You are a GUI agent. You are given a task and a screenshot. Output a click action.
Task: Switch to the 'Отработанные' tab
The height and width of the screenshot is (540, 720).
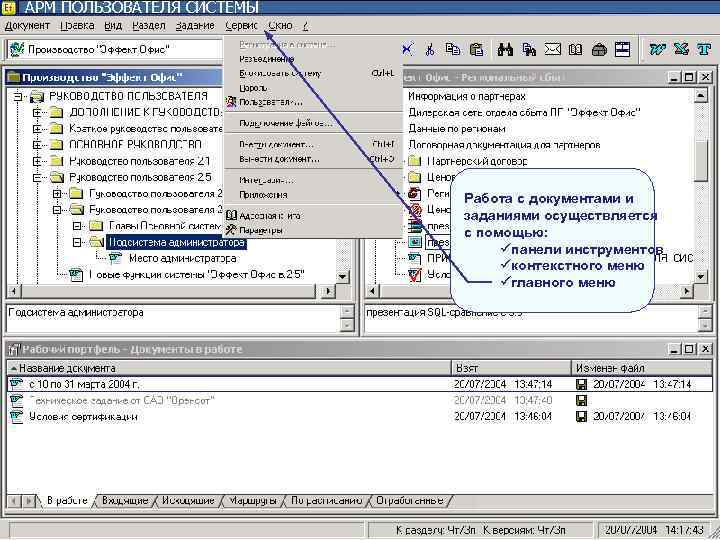[x=410, y=501]
